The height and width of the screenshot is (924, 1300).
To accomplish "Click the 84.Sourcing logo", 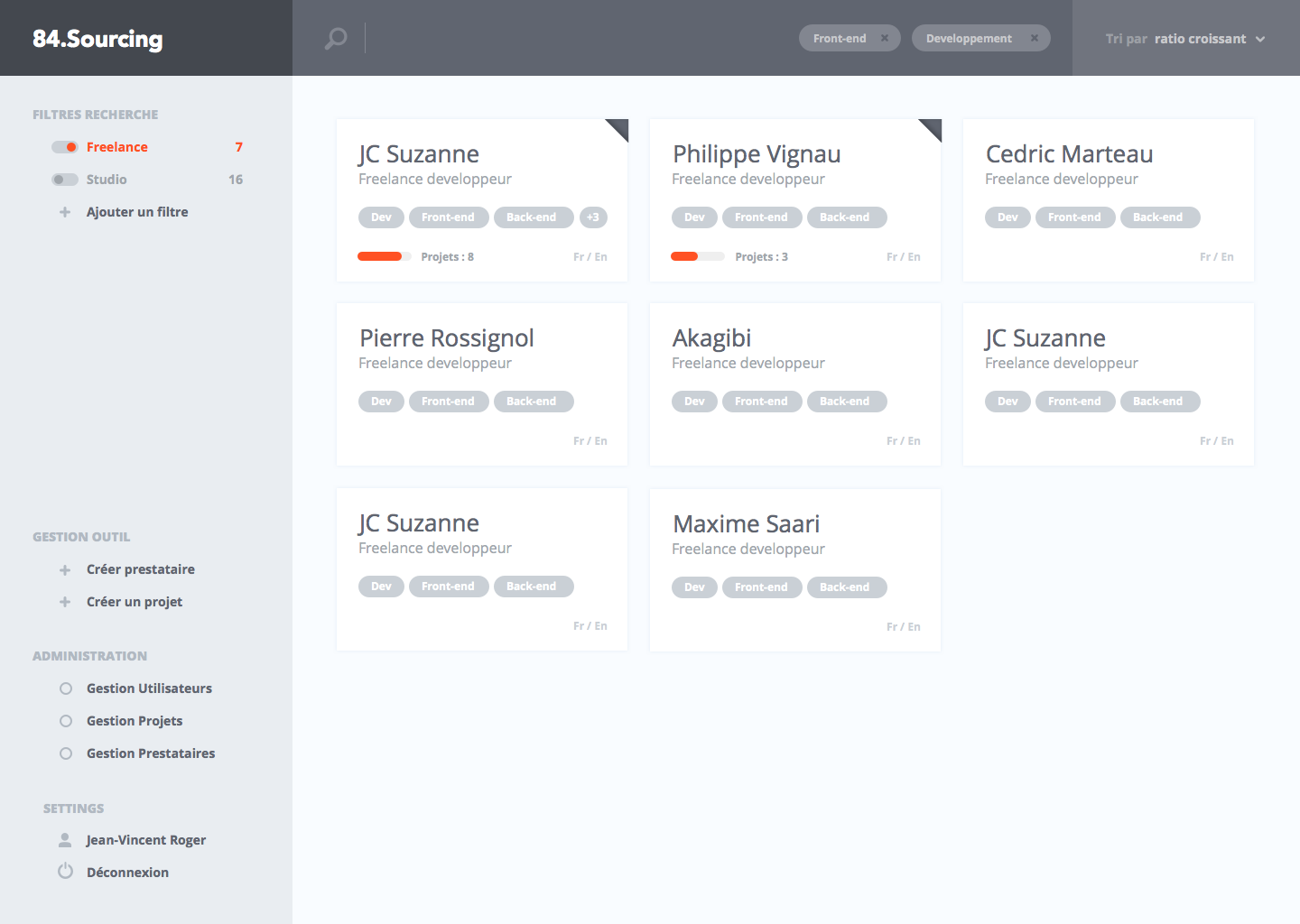I will pyautogui.click(x=97, y=39).
